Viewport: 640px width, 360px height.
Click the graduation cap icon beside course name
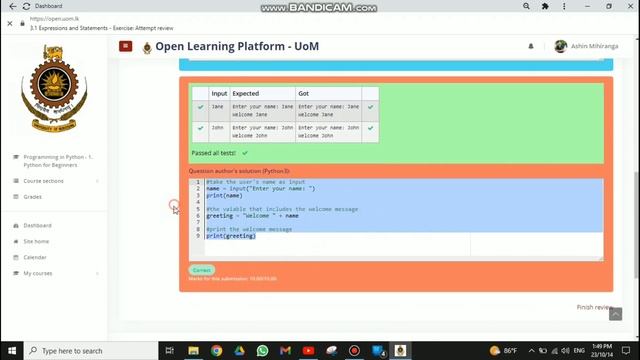point(16,157)
